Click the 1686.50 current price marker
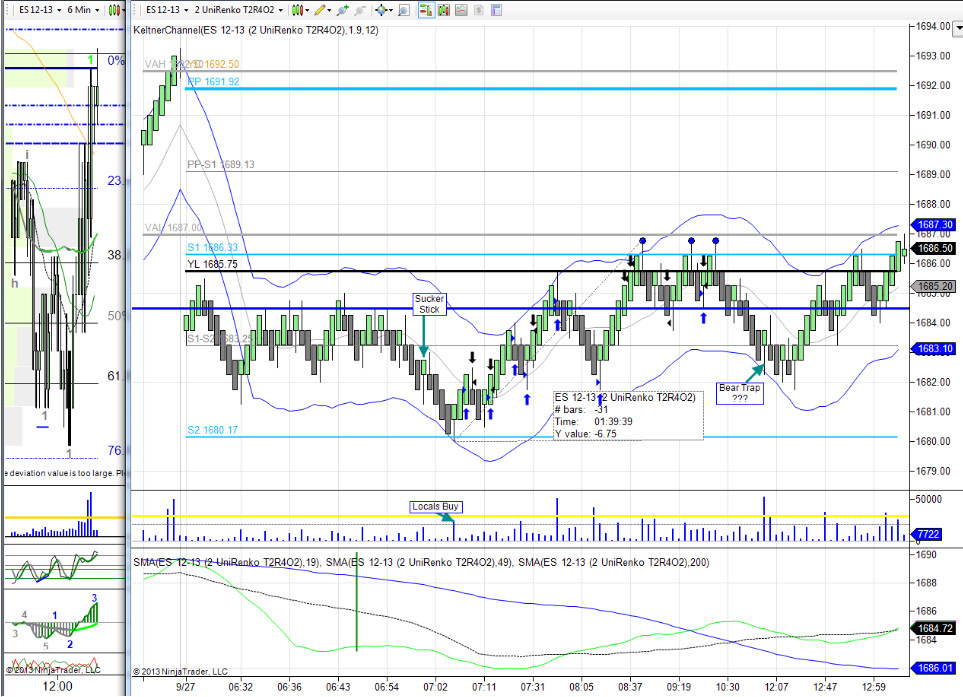The width and height of the screenshot is (963, 697). [x=934, y=248]
